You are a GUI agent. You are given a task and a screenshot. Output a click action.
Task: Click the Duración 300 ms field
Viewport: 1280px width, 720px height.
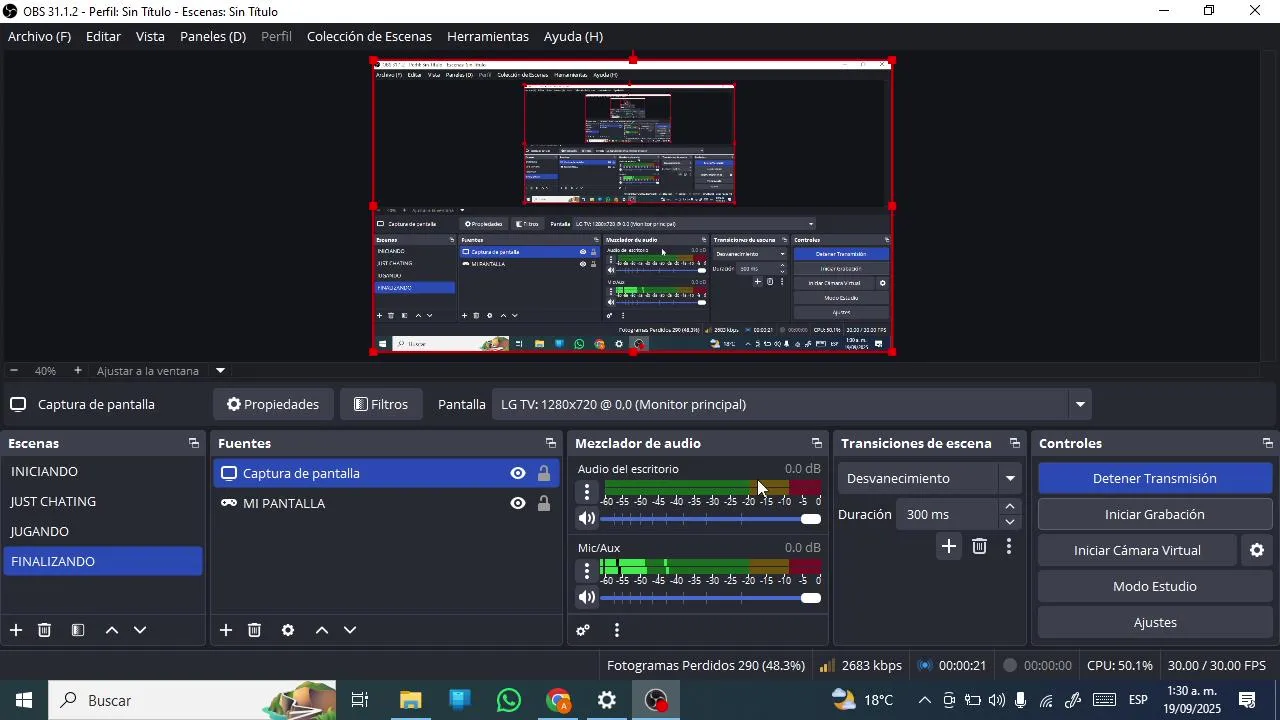(x=947, y=514)
